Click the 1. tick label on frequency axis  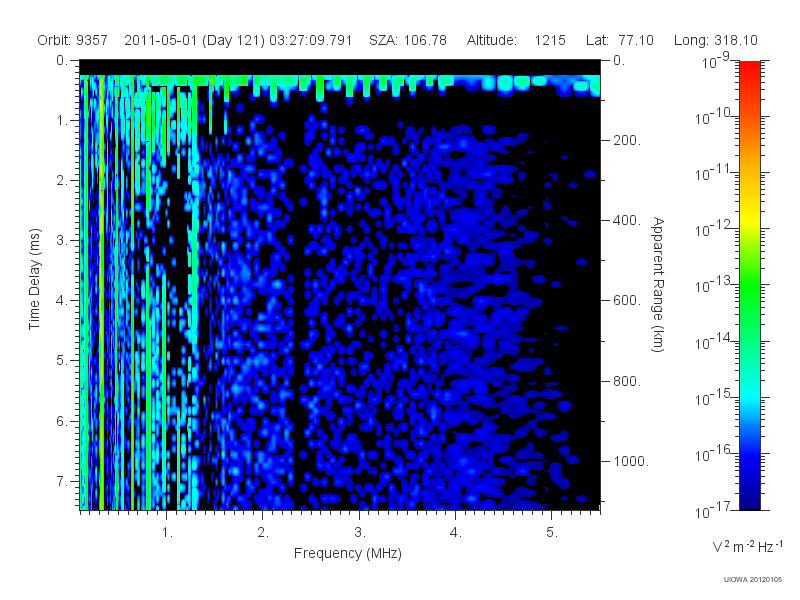(167, 533)
